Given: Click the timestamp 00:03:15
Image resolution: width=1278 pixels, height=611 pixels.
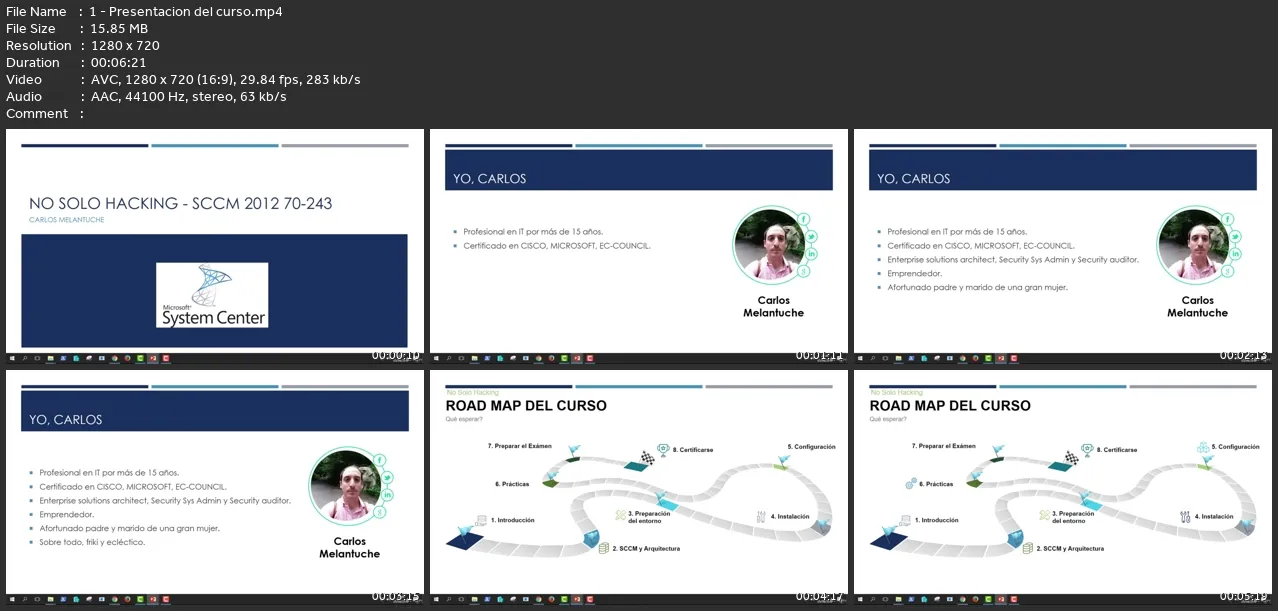Looking at the screenshot, I should click(x=396, y=596).
